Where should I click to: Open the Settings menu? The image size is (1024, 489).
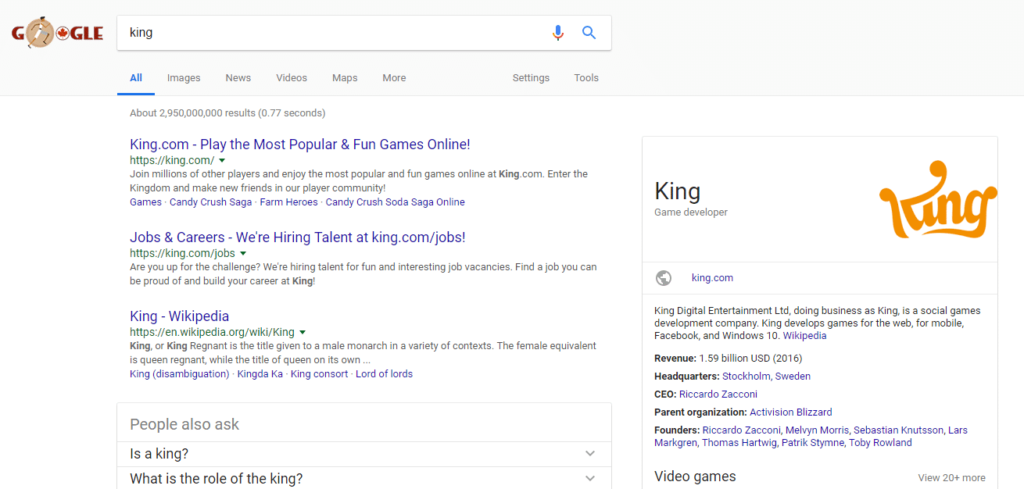(x=531, y=78)
